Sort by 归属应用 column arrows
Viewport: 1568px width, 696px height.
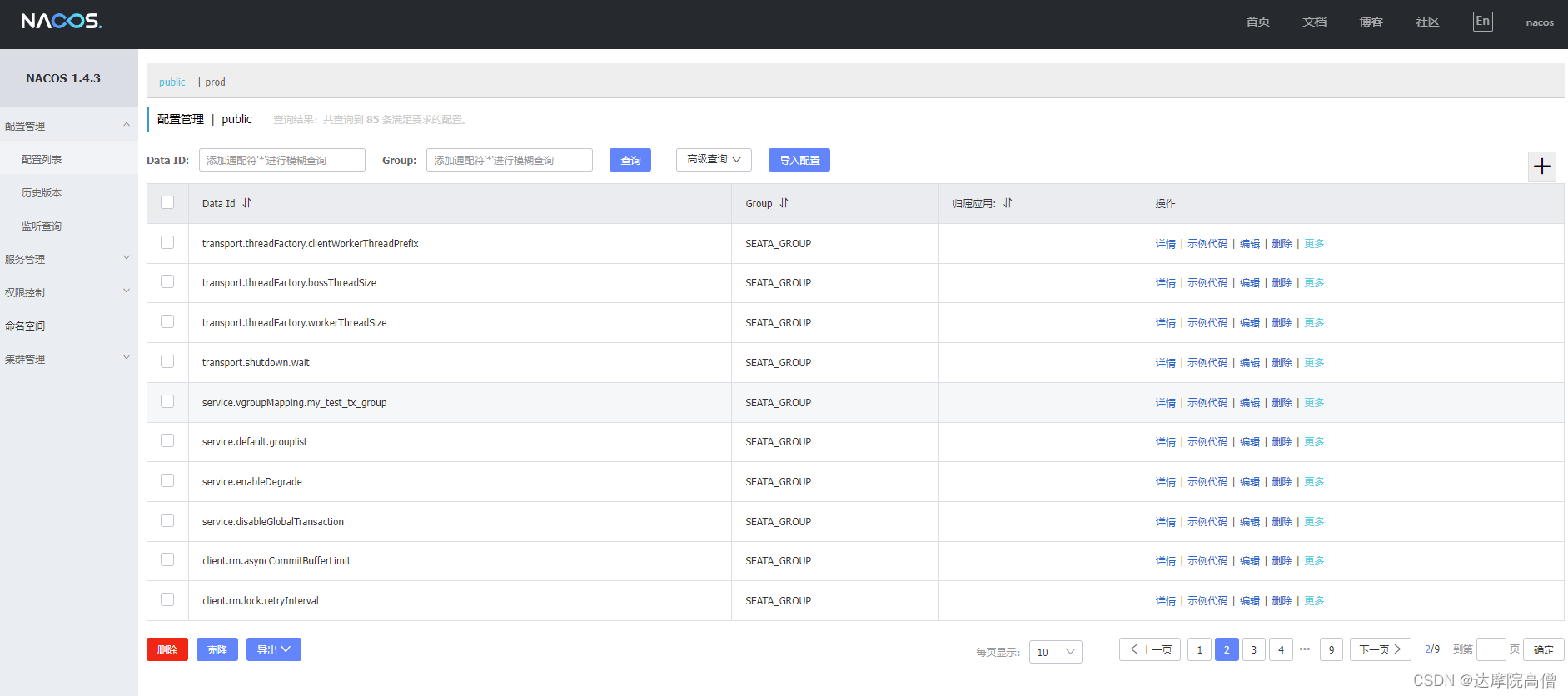1008,203
